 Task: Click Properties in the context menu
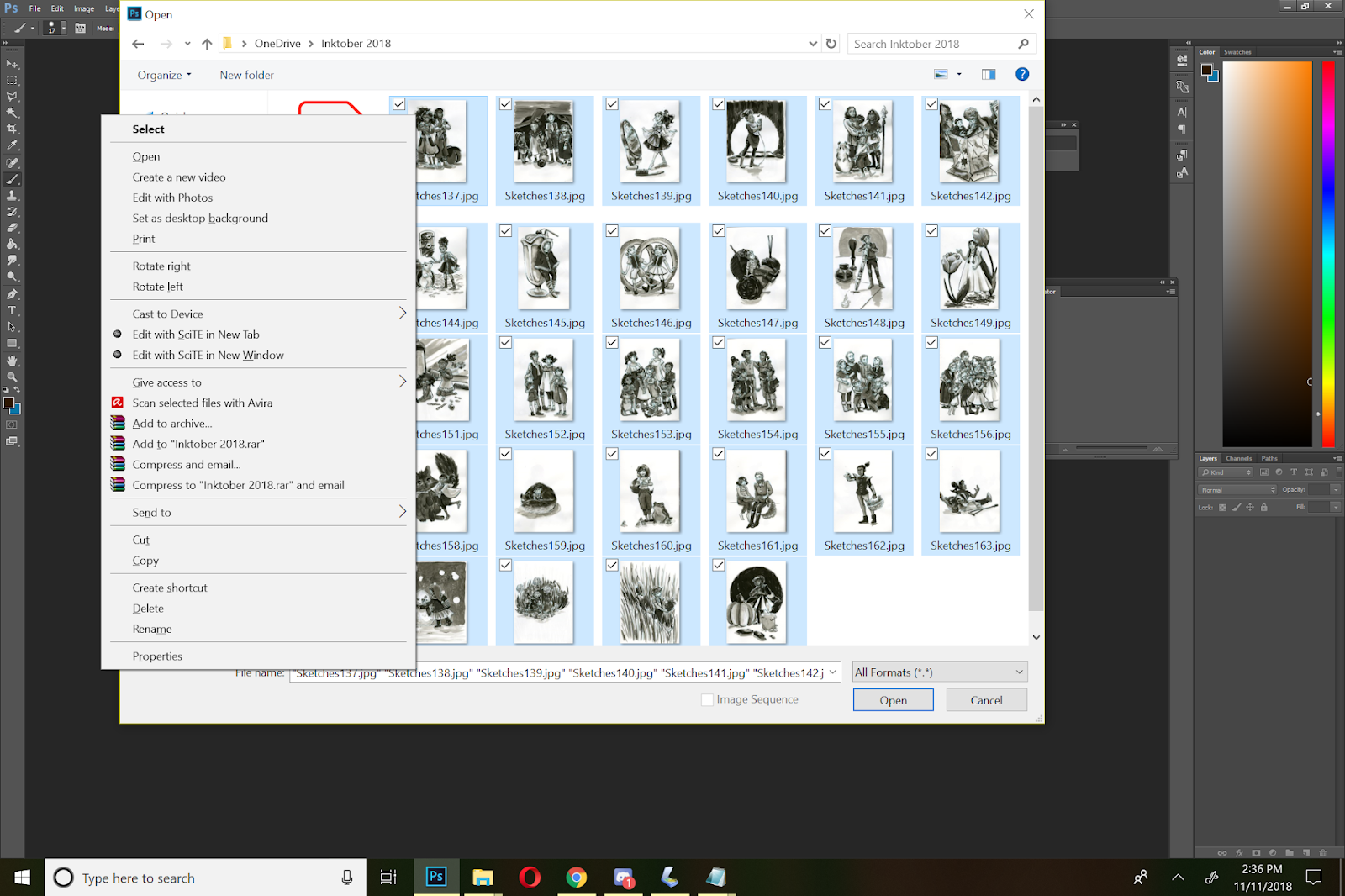(157, 656)
